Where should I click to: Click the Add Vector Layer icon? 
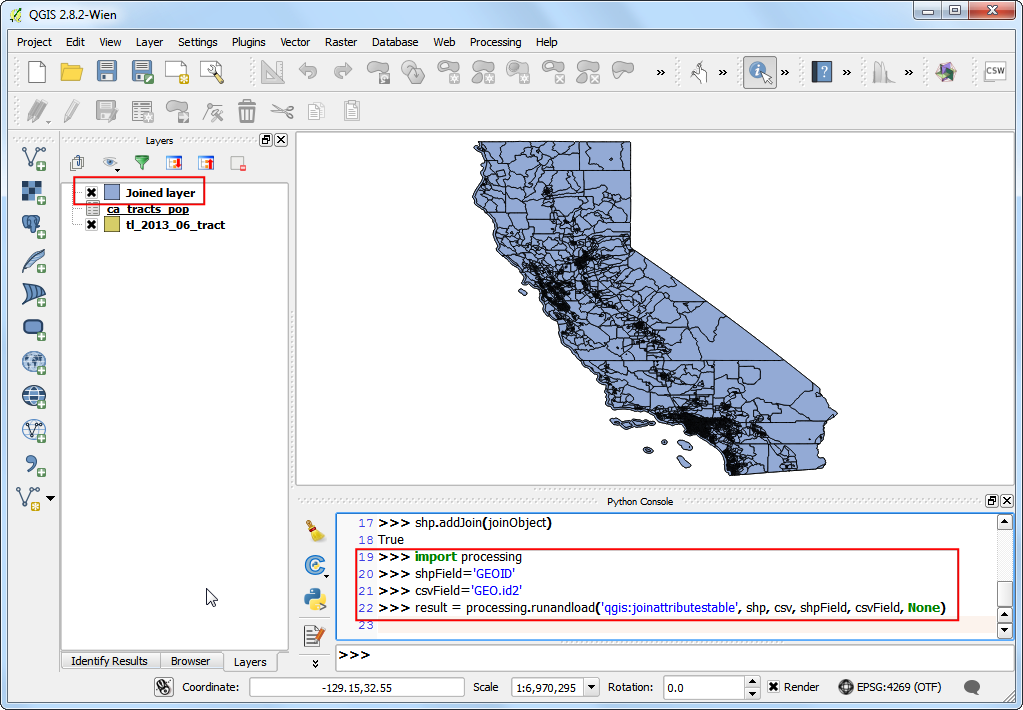coord(33,158)
